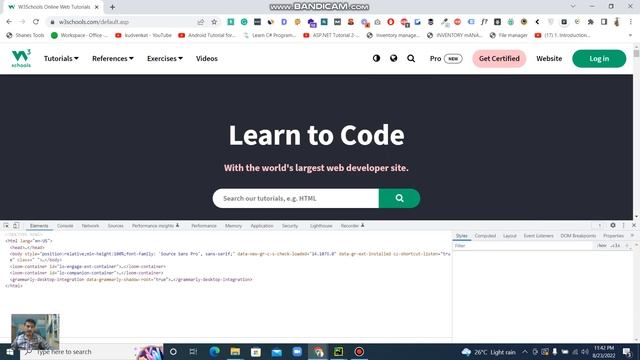
Task: Open the Exercises dropdown menu
Action: (x=165, y=58)
